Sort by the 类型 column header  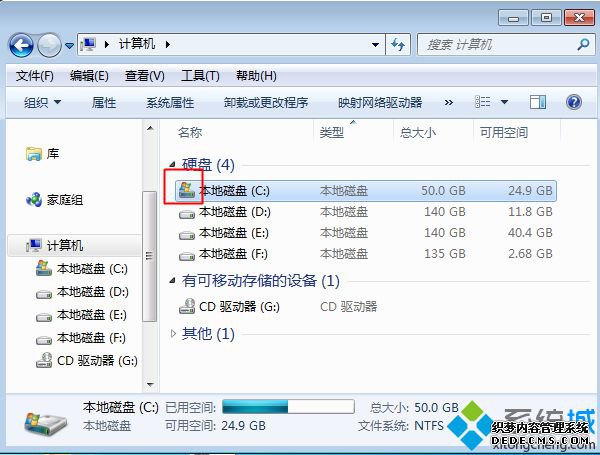point(331,133)
